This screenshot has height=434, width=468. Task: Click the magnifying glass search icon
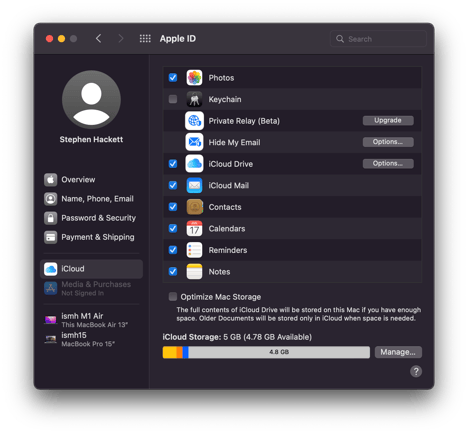pyautogui.click(x=340, y=39)
